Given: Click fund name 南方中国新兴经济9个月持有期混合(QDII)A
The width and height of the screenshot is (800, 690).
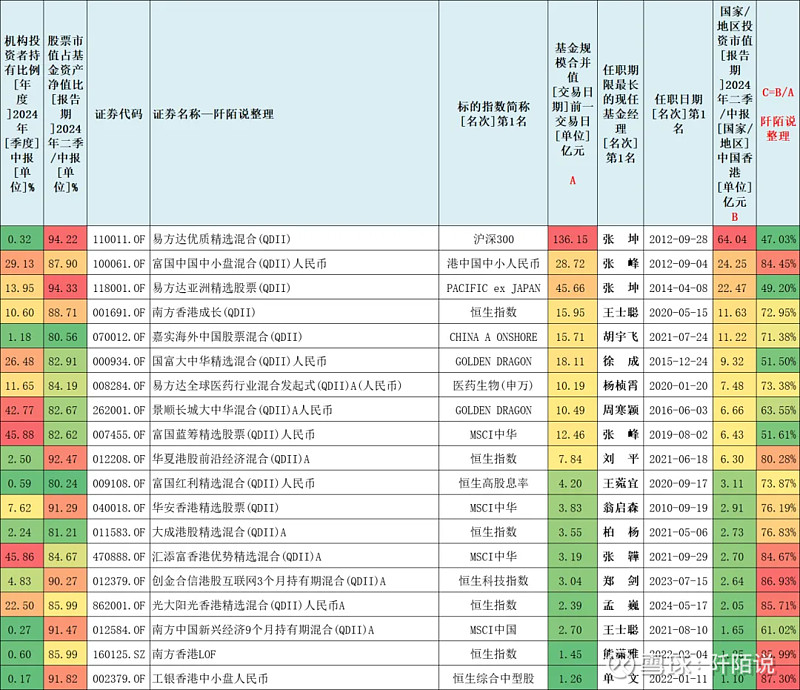Looking at the screenshot, I should point(263,630).
